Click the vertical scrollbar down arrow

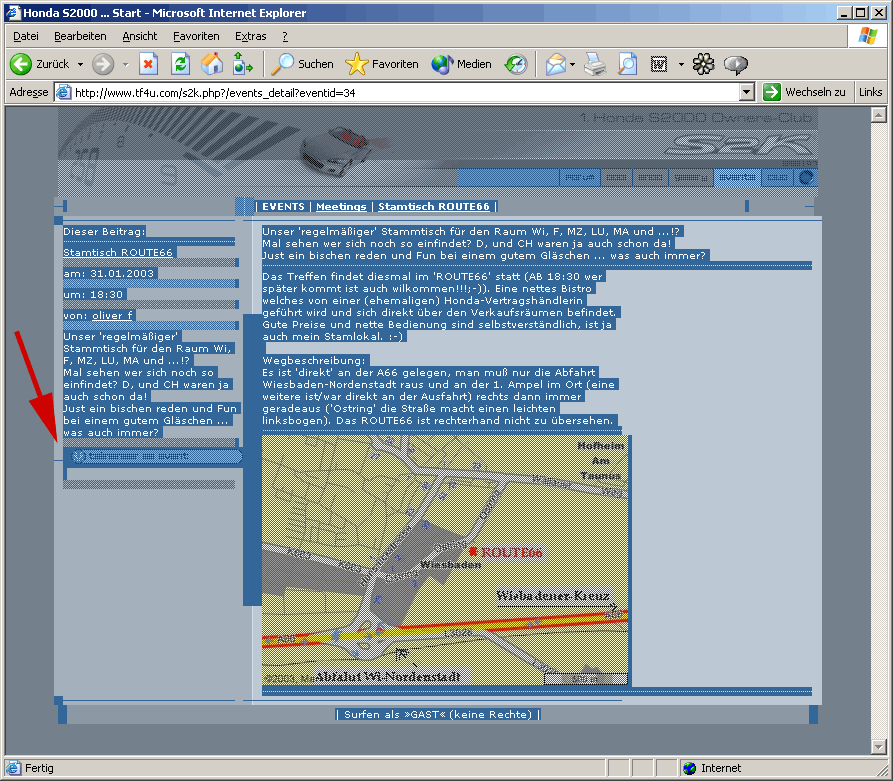click(x=879, y=746)
